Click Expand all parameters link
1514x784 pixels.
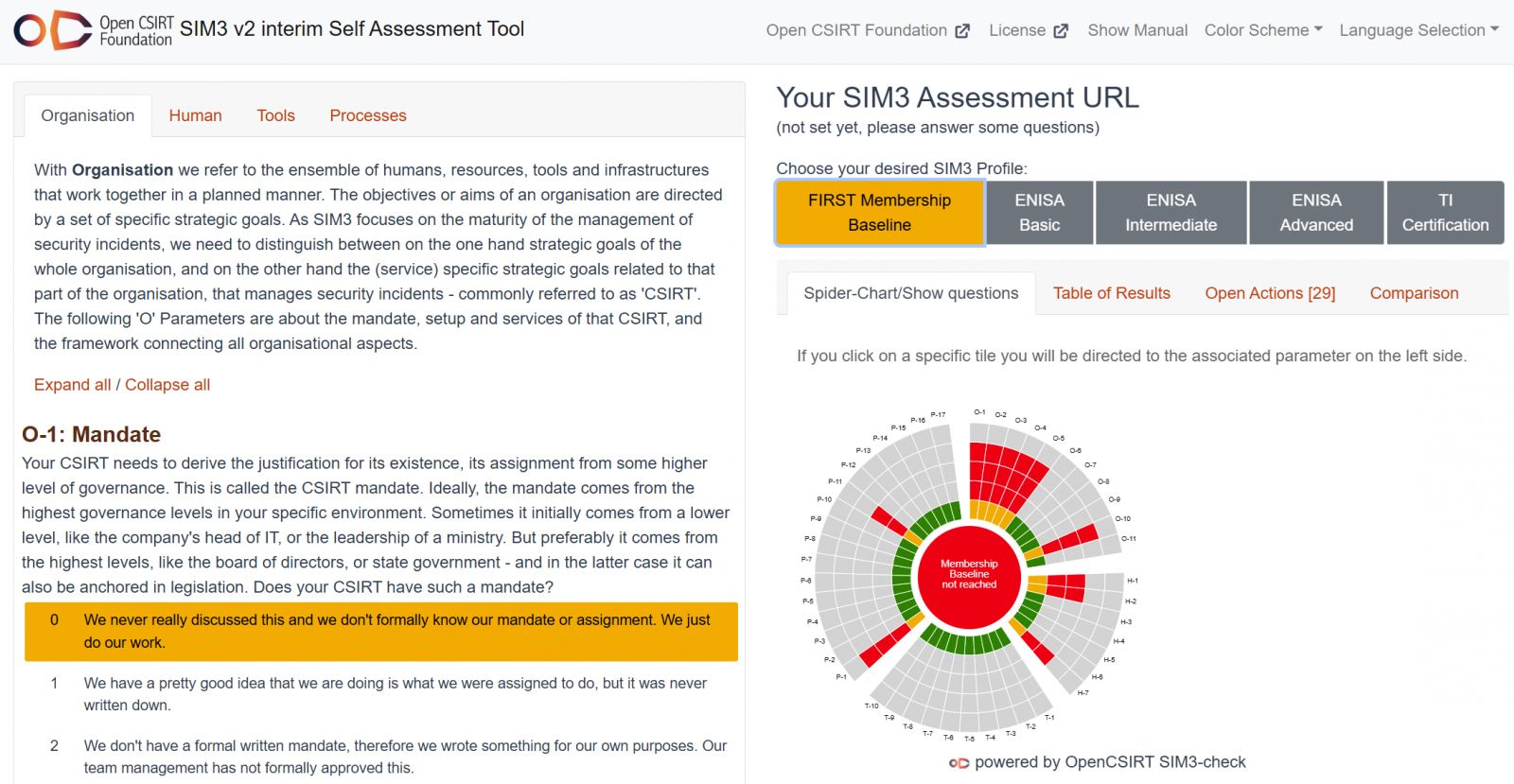(72, 385)
